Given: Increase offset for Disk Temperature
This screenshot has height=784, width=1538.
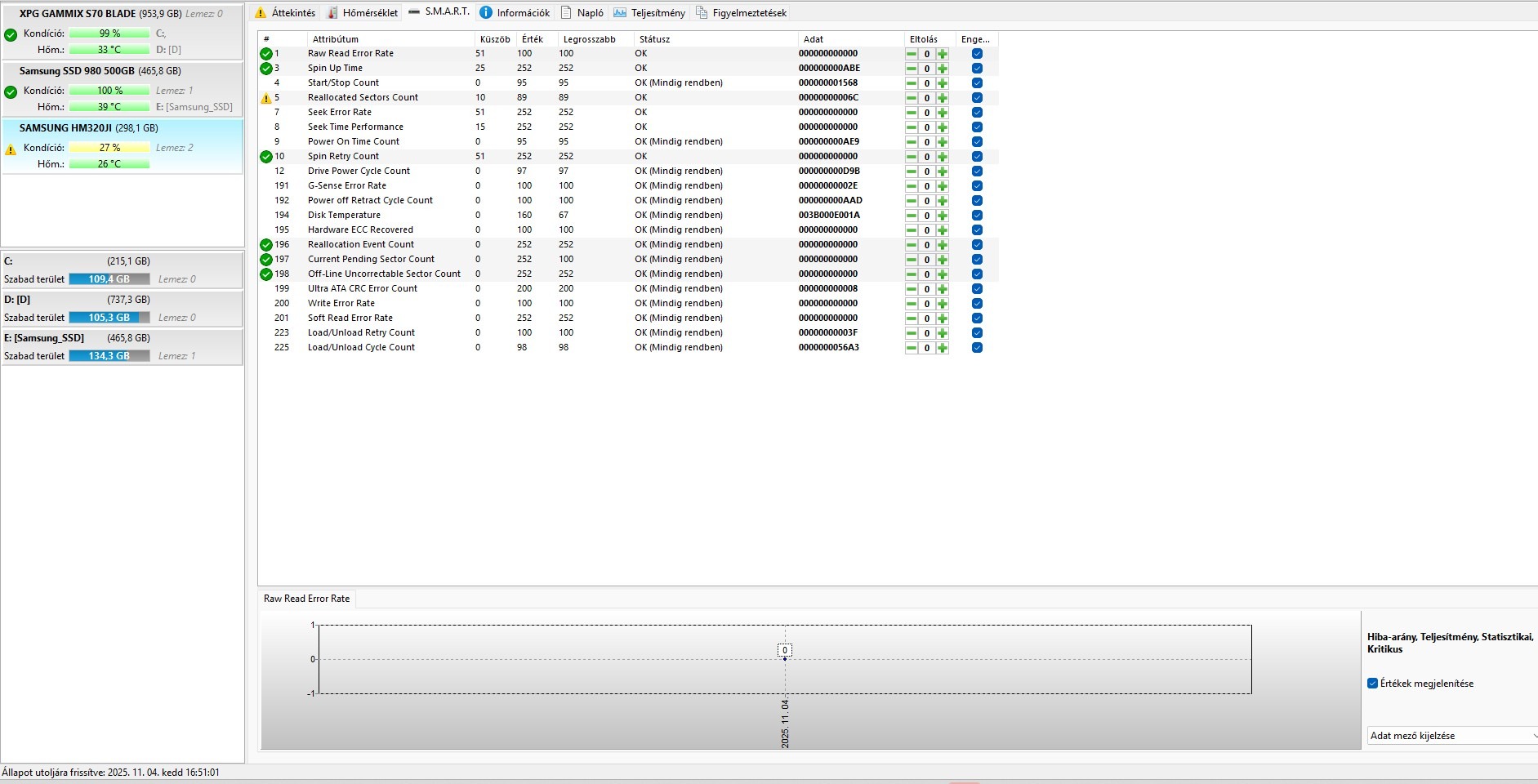Looking at the screenshot, I should coord(943,216).
